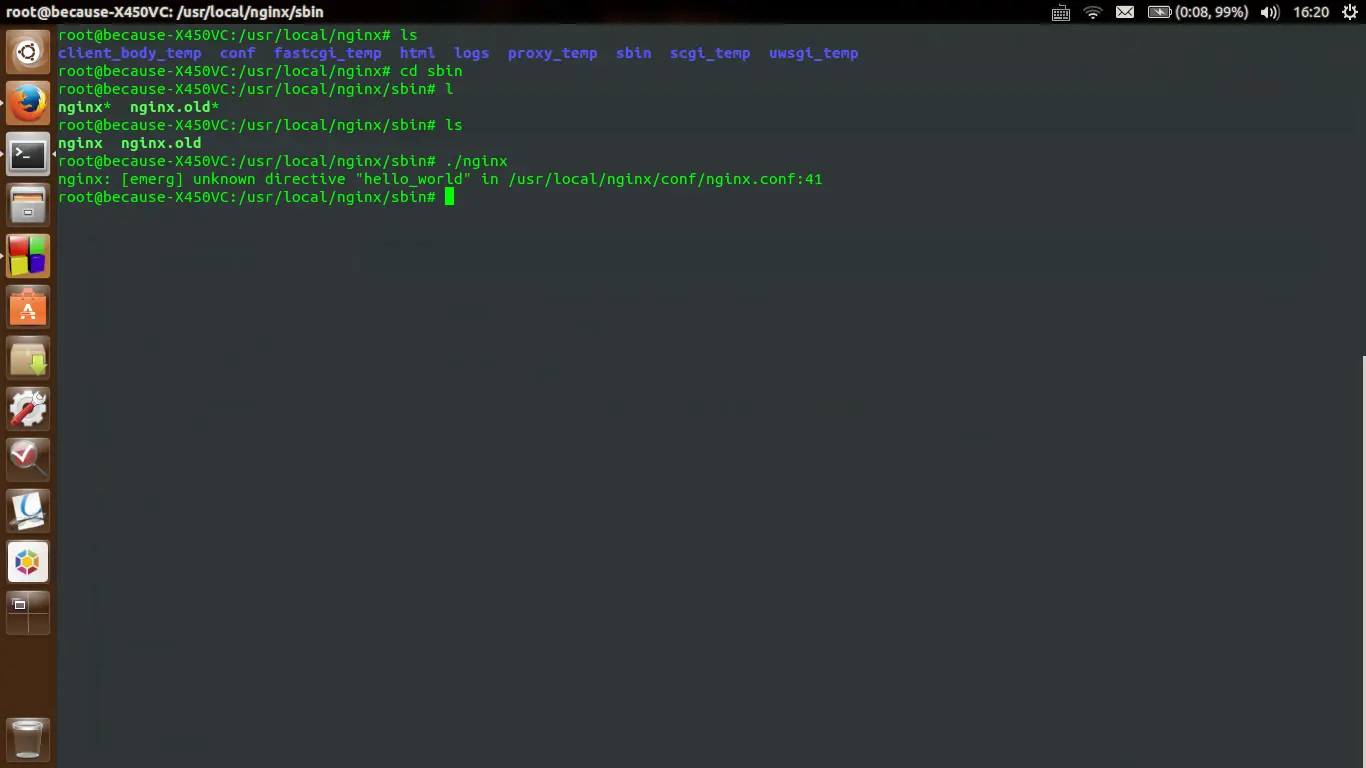
Task: Click the 'nginx.old*' entry with asterisk
Action: (x=175, y=107)
